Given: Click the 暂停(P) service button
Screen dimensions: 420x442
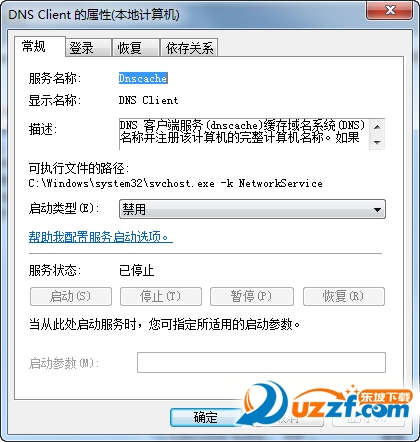Looking at the screenshot, I should pyautogui.click(x=252, y=296).
